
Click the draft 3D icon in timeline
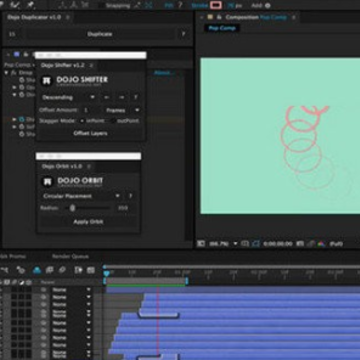(x=21, y=270)
